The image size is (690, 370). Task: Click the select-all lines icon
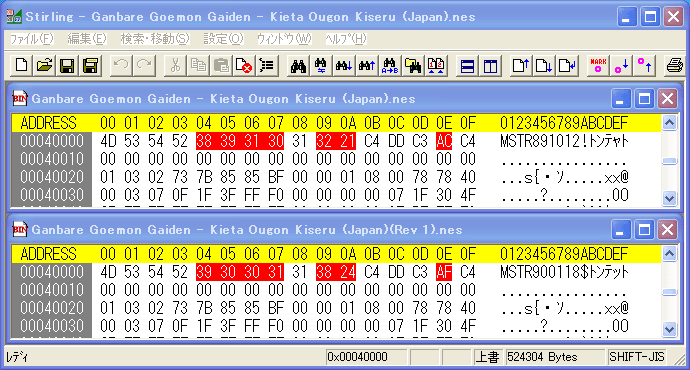click(x=267, y=66)
